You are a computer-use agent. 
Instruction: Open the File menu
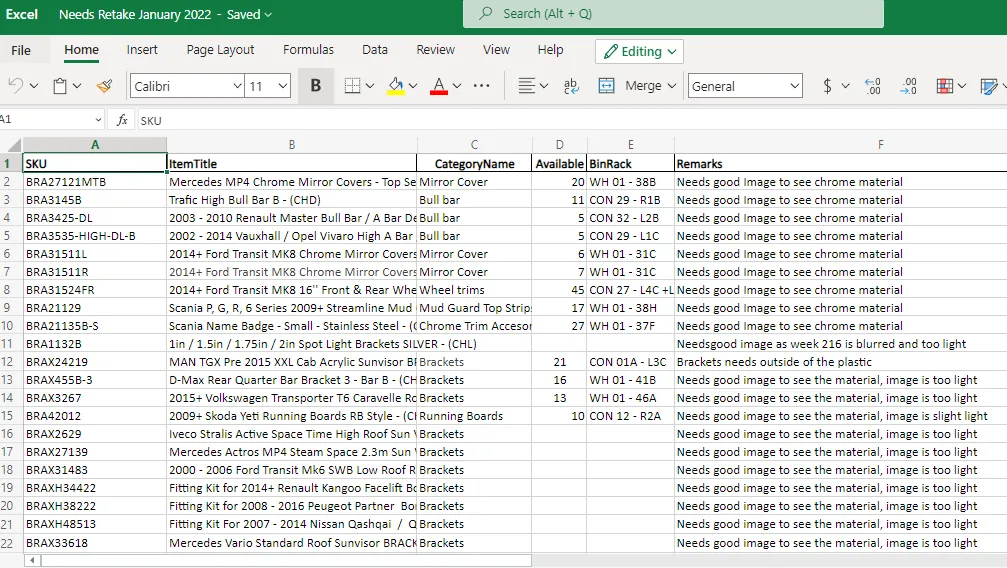21,50
